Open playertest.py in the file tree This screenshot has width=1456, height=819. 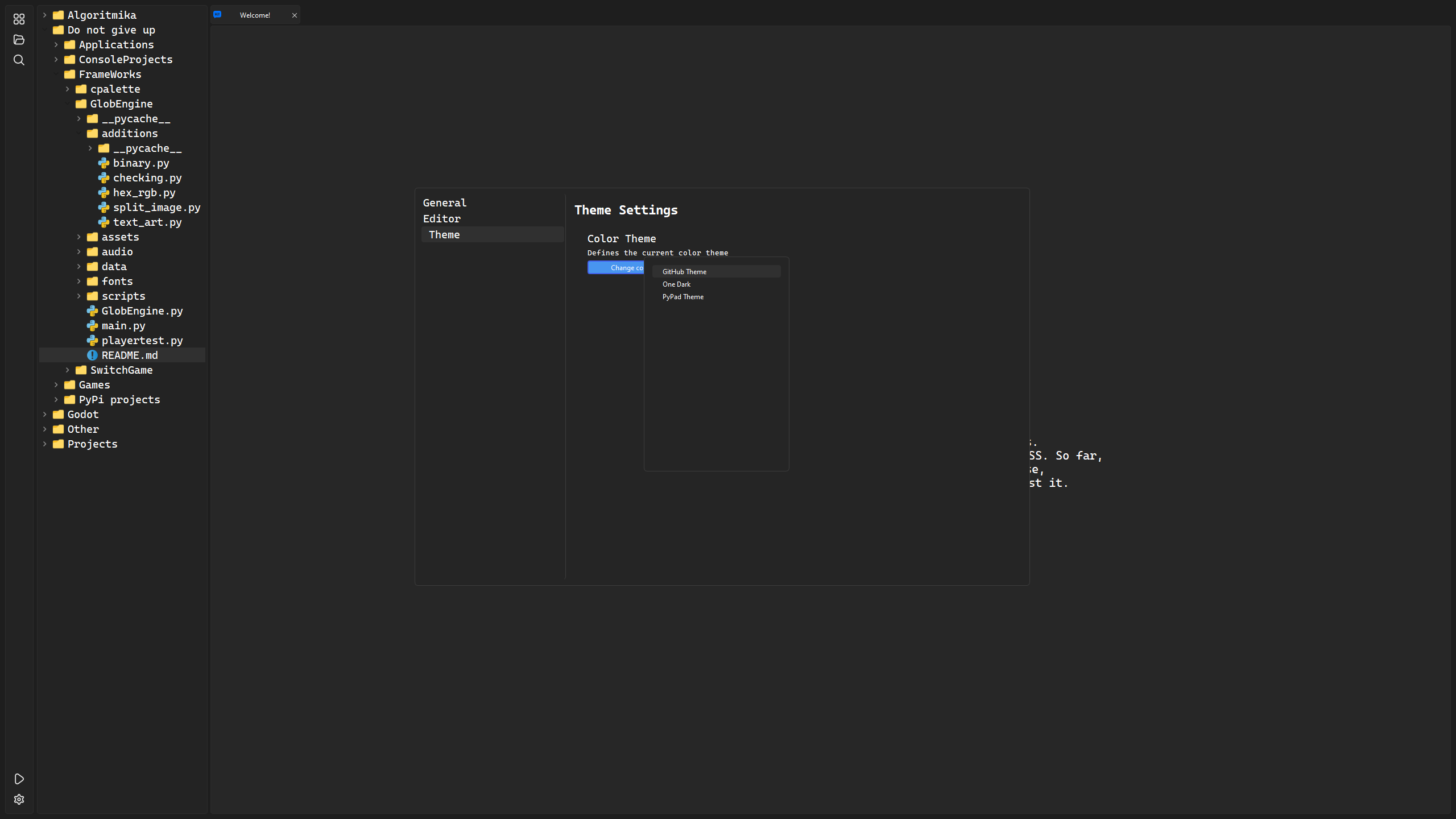tap(142, 341)
